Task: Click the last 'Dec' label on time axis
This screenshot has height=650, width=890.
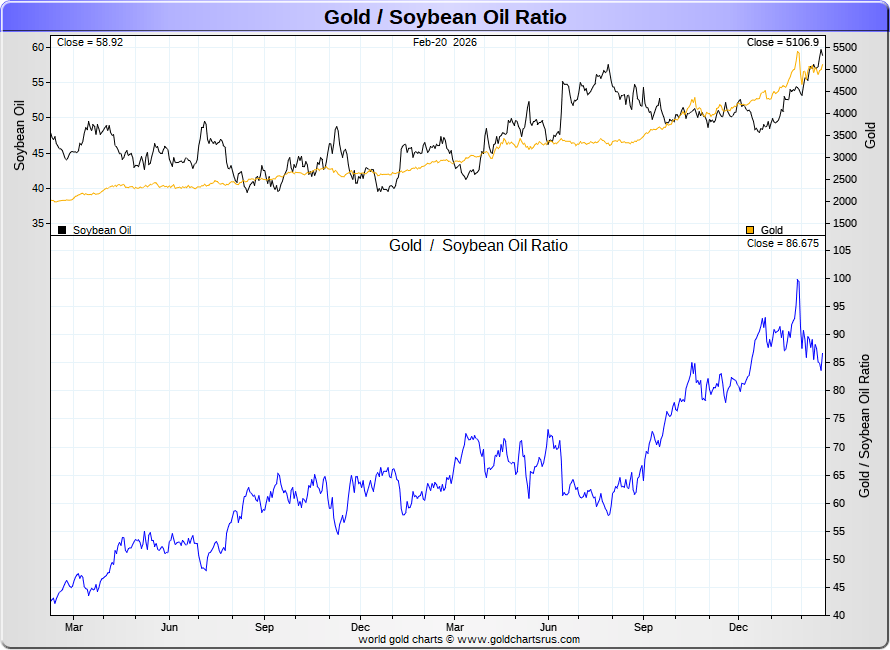Action: click(x=738, y=627)
